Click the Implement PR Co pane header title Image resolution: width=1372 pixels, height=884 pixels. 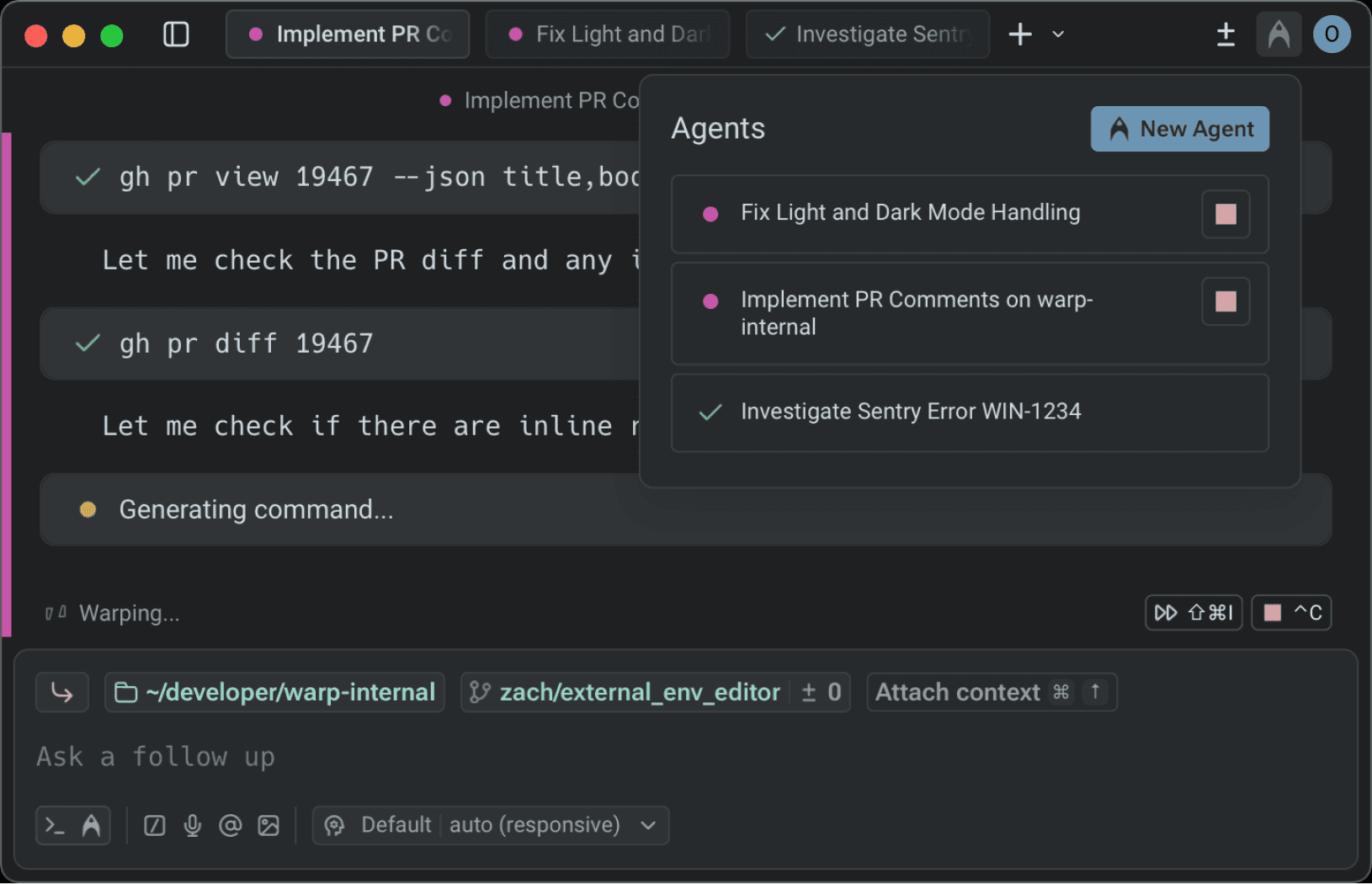point(550,101)
